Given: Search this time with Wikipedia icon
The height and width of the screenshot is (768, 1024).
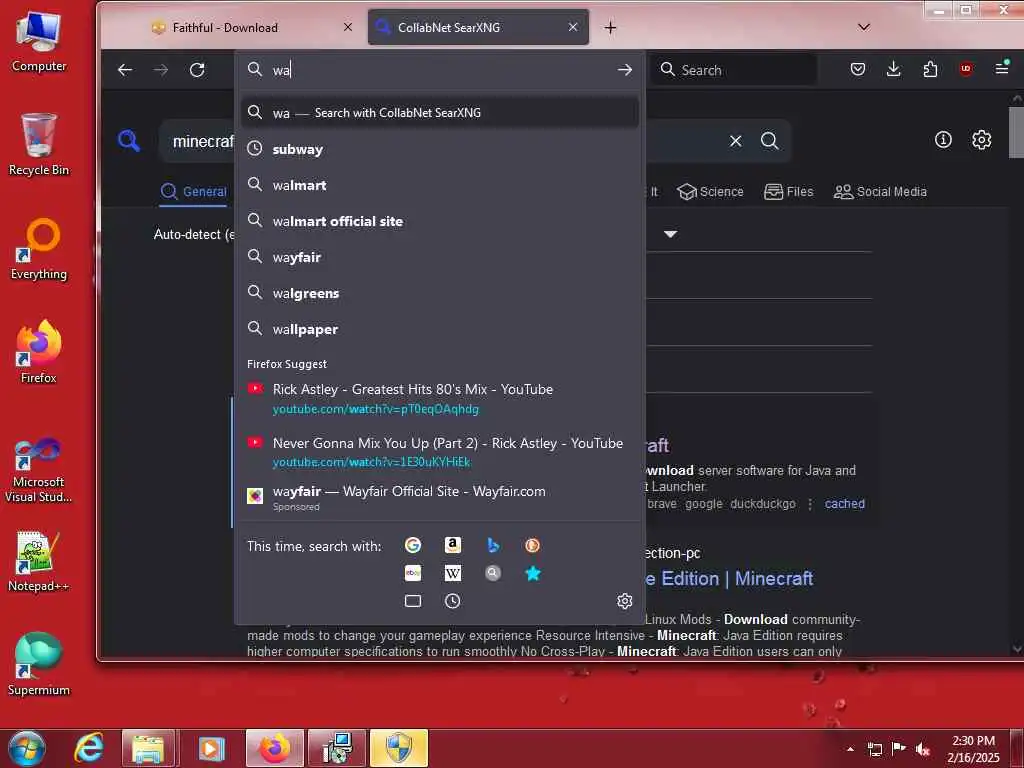Looking at the screenshot, I should 453,573.
